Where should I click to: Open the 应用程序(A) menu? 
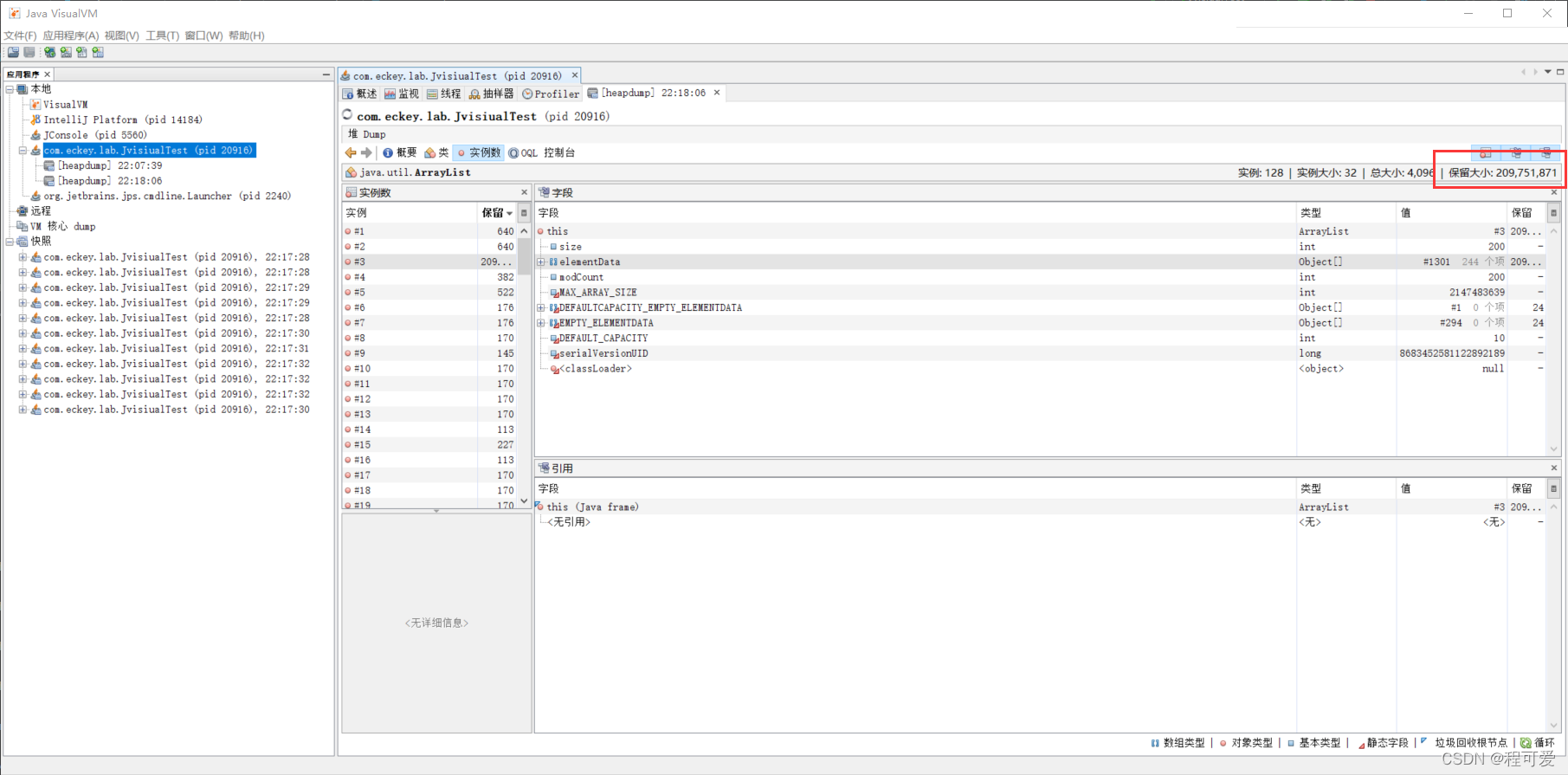[71, 36]
